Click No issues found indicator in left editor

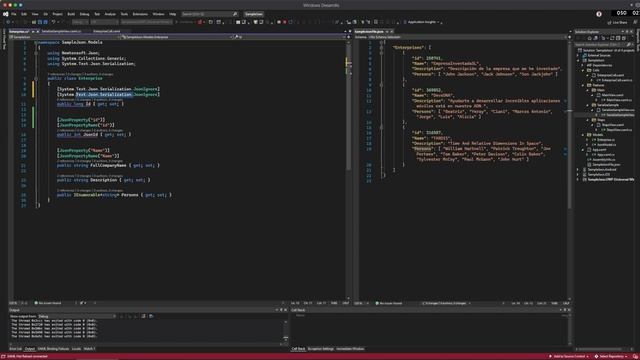(x=48, y=303)
